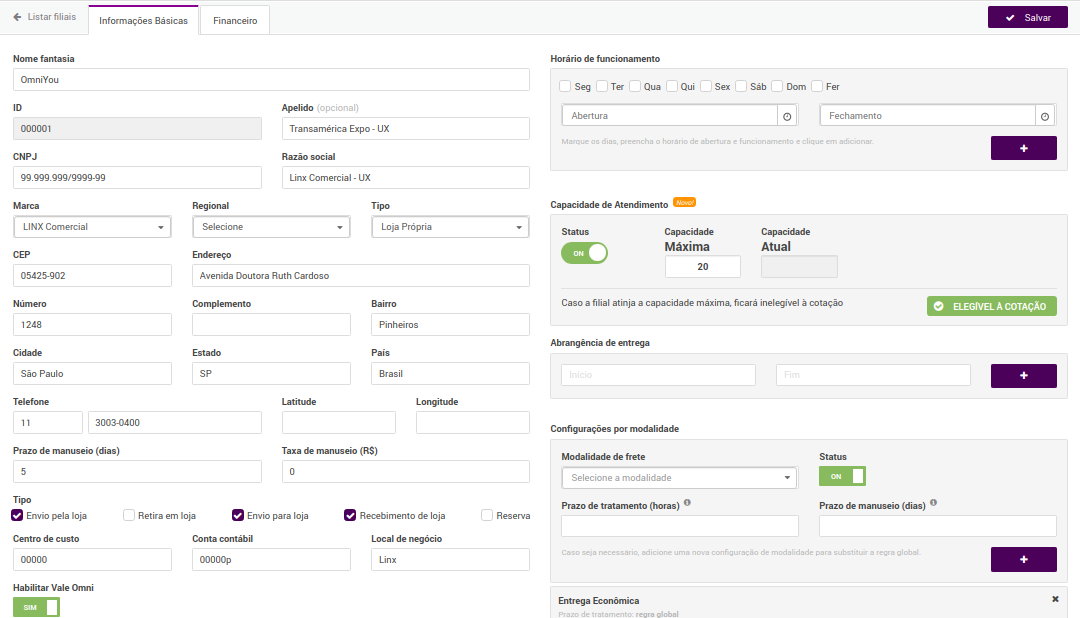The width and height of the screenshot is (1080, 618).
Task: Click Local de negócio field
Action: pos(450,559)
